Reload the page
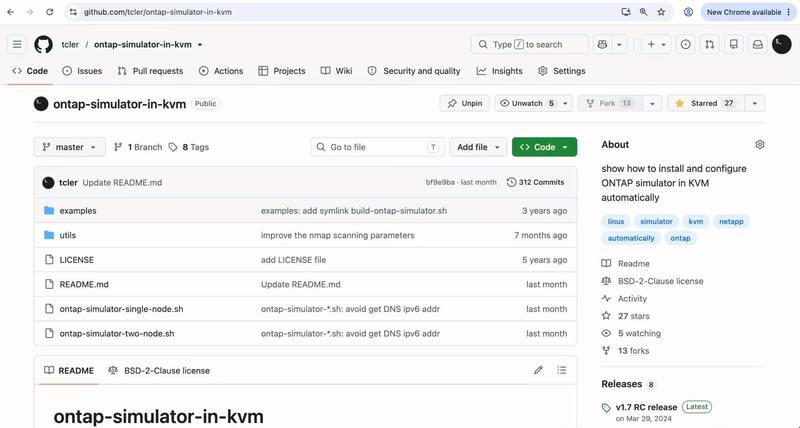The height and width of the screenshot is (428, 800). point(49,12)
